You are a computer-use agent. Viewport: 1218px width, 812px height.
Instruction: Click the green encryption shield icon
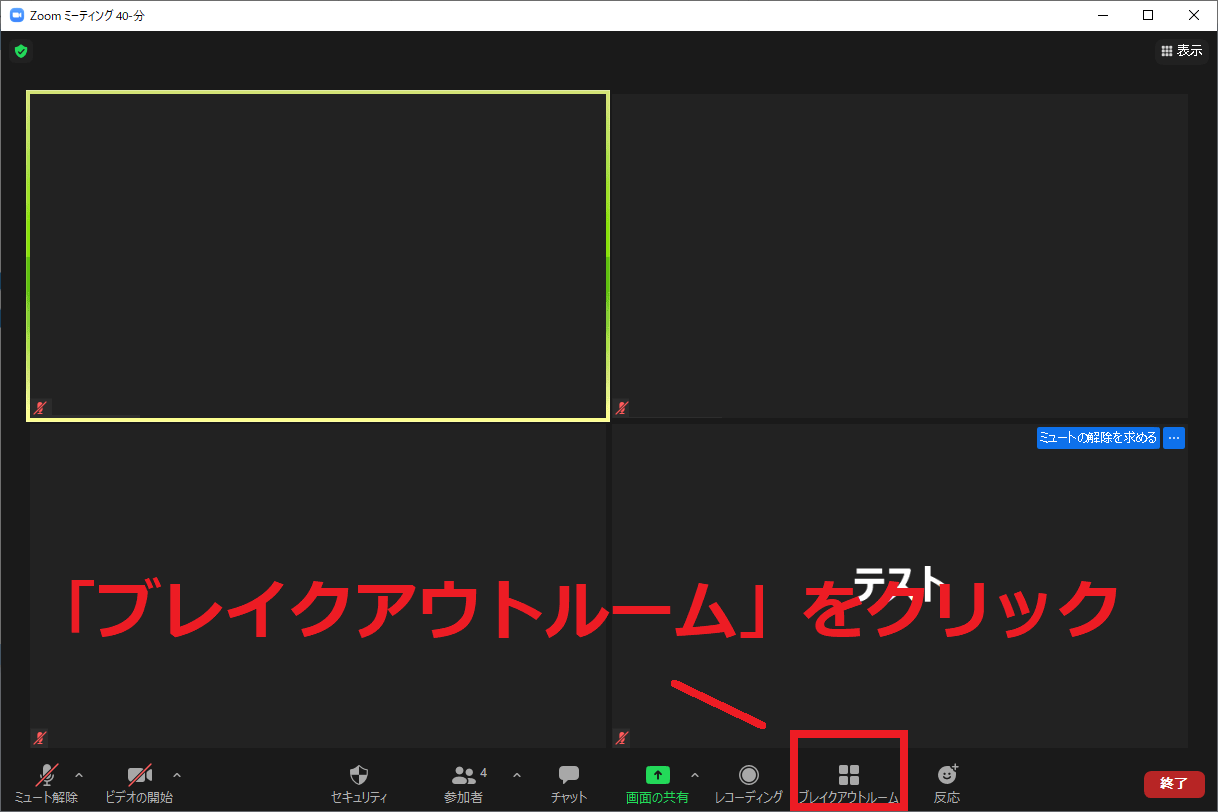coord(20,51)
